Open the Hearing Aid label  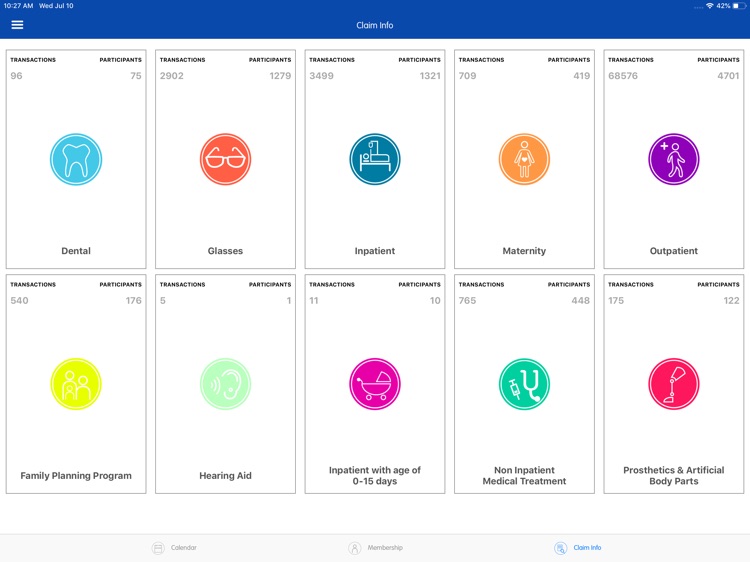click(x=225, y=475)
